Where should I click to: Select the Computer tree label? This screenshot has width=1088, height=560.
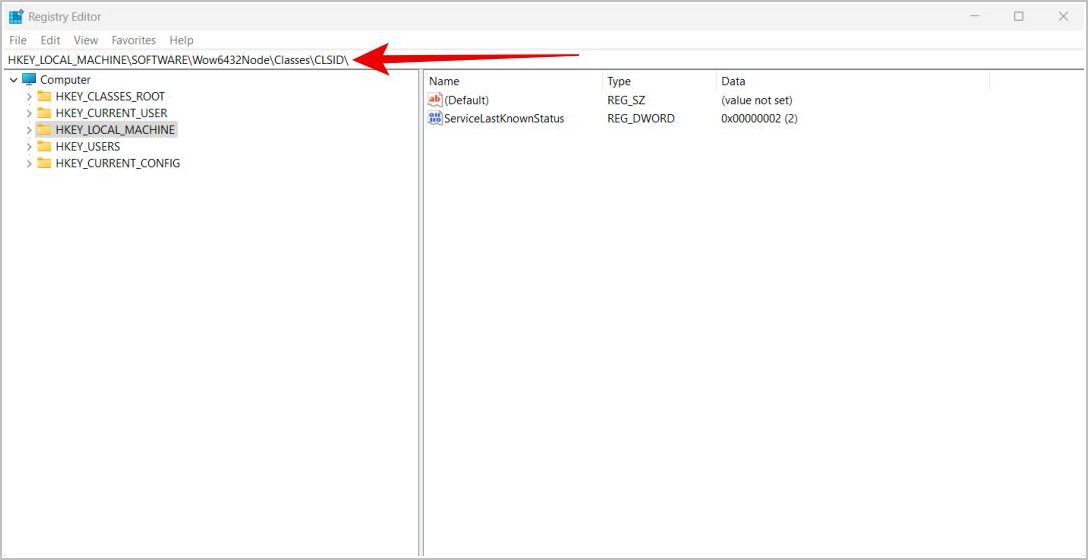click(65, 80)
